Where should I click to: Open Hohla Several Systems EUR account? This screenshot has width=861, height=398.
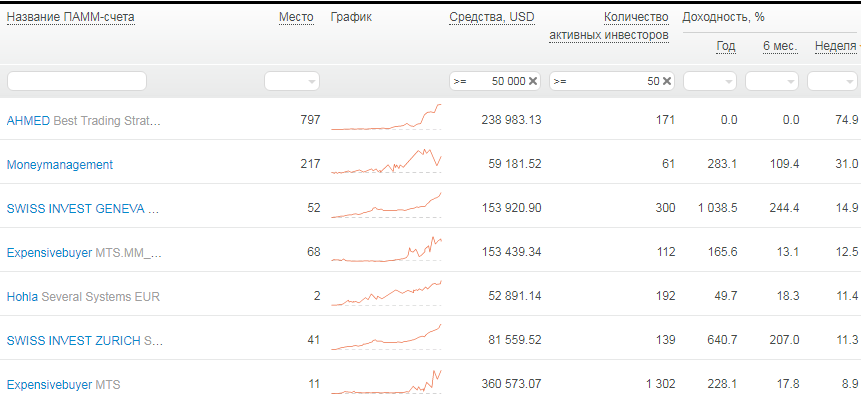tap(83, 296)
